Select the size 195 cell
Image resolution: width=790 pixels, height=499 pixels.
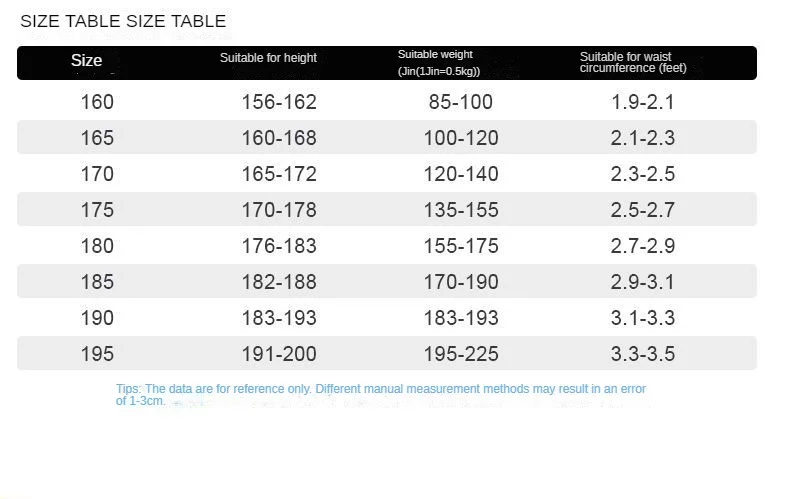pyautogui.click(x=97, y=354)
